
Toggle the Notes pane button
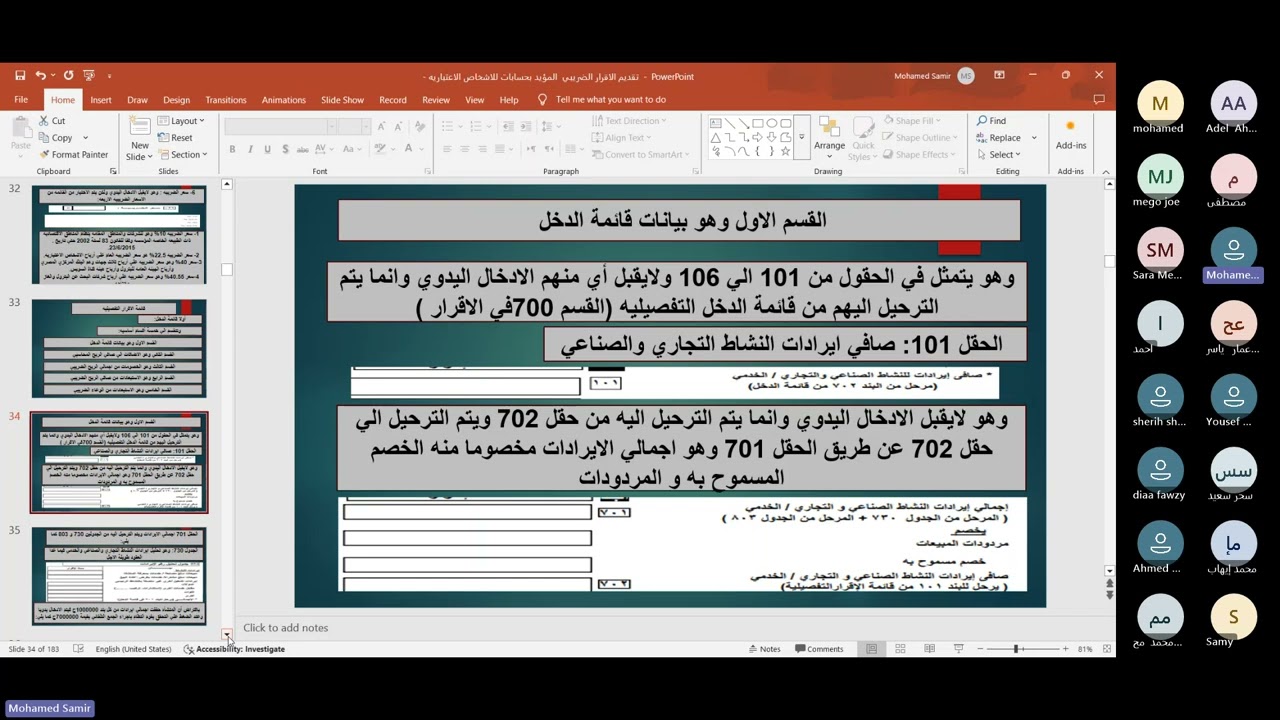click(x=764, y=649)
